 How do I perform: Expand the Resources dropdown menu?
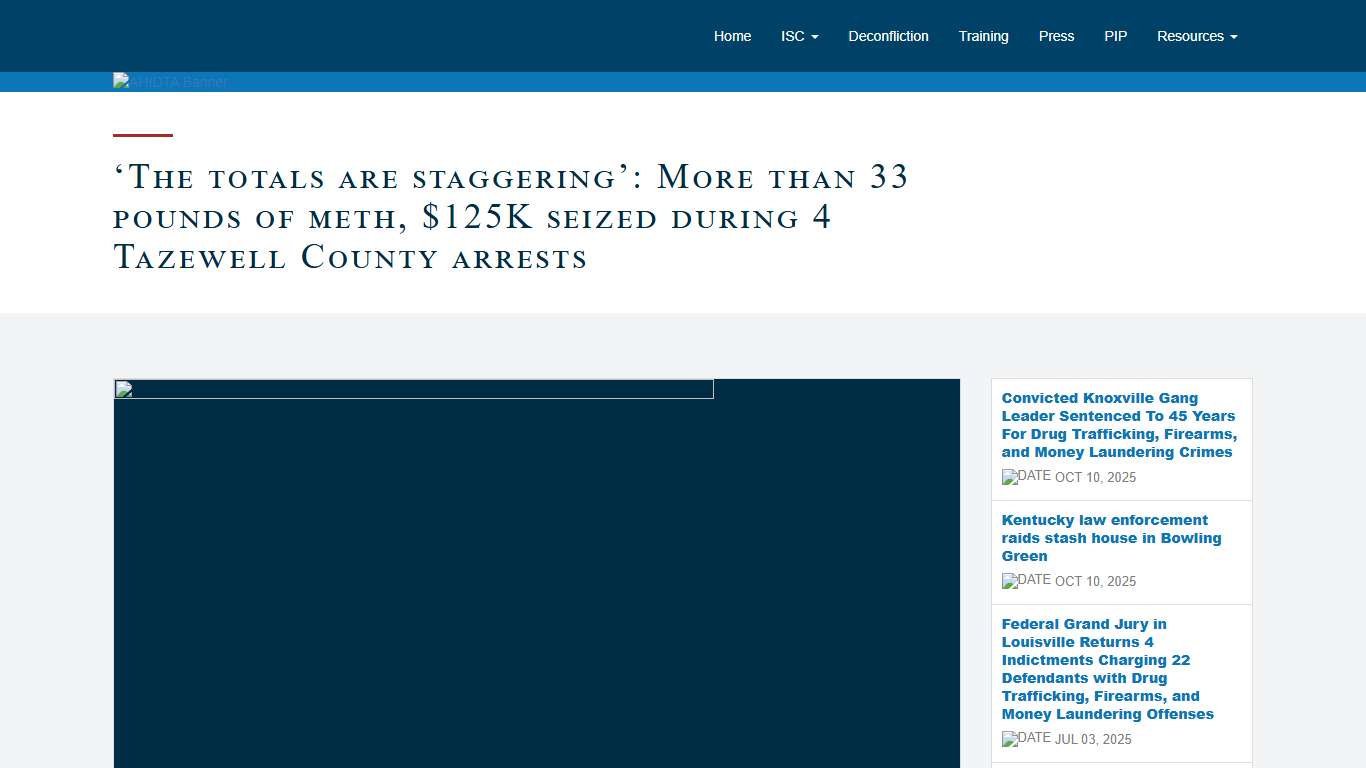pos(1196,36)
